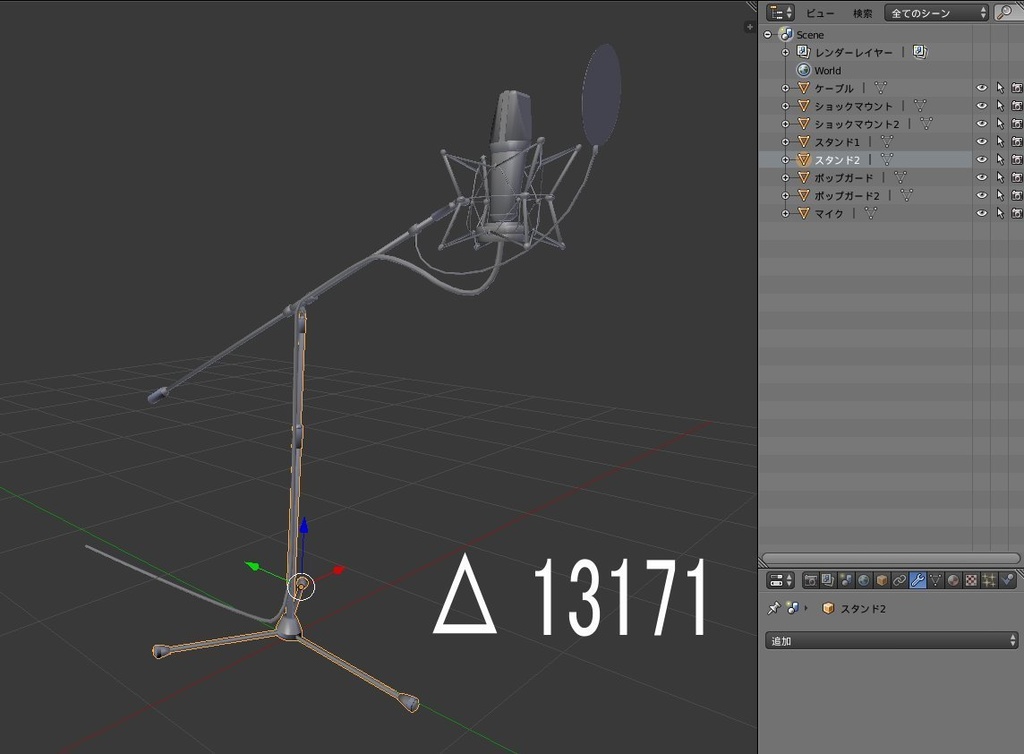Click the ショックマウント2 row name
1024x754 pixels.
pyautogui.click(x=856, y=124)
